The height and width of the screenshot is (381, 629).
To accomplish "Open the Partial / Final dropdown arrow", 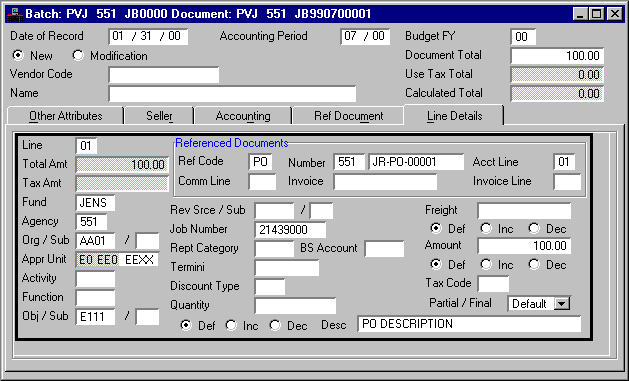I will (x=562, y=304).
